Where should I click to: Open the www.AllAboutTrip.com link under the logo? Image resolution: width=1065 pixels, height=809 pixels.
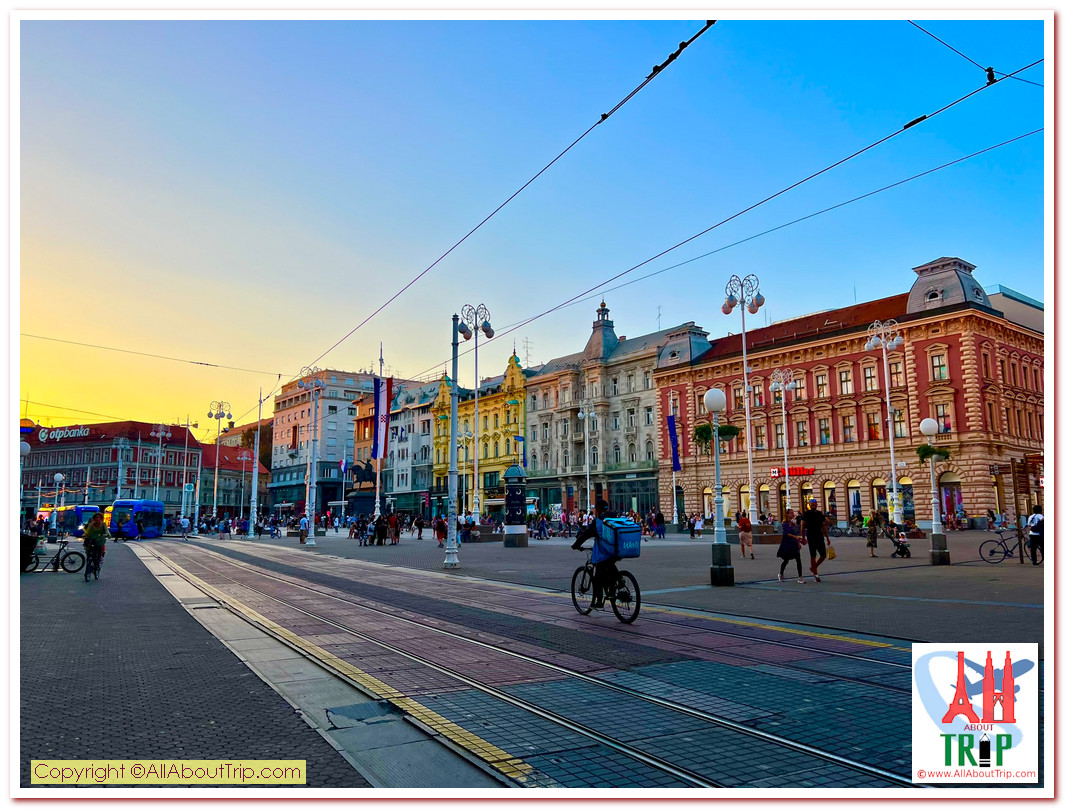point(975,773)
